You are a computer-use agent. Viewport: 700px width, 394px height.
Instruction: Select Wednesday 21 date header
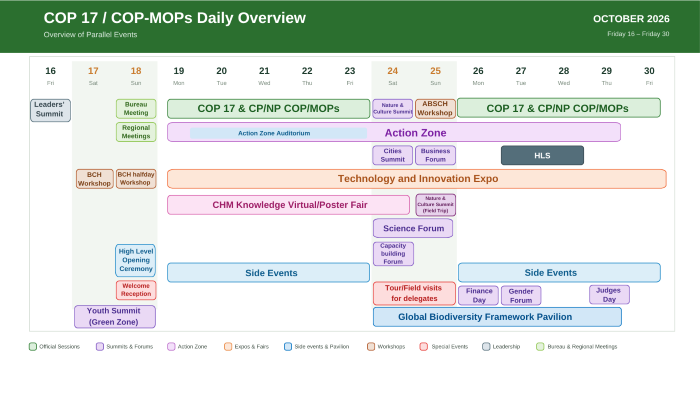point(264,75)
